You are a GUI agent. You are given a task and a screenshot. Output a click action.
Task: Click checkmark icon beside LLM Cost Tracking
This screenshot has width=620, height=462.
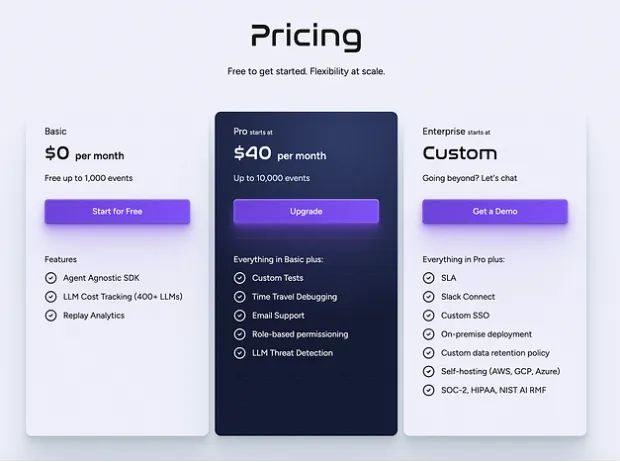click(x=51, y=297)
